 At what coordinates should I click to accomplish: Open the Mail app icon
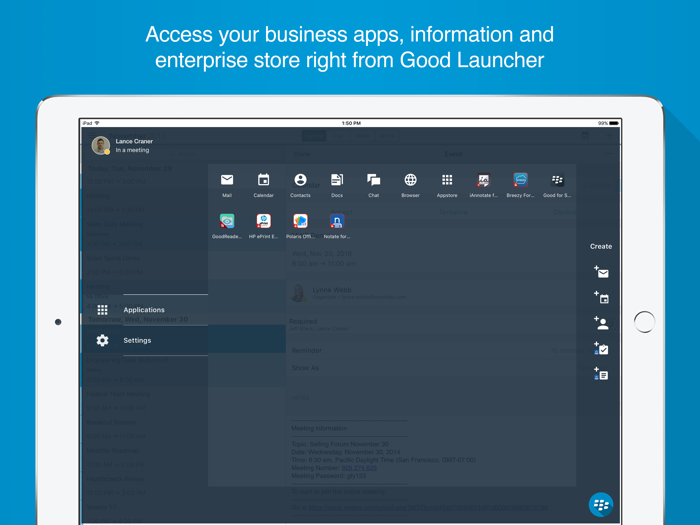tap(227, 180)
